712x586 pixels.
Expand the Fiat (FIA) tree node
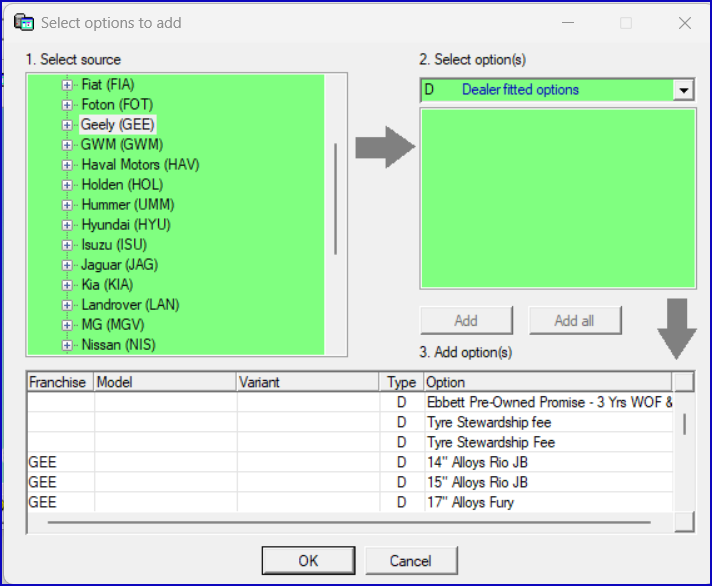[x=68, y=85]
